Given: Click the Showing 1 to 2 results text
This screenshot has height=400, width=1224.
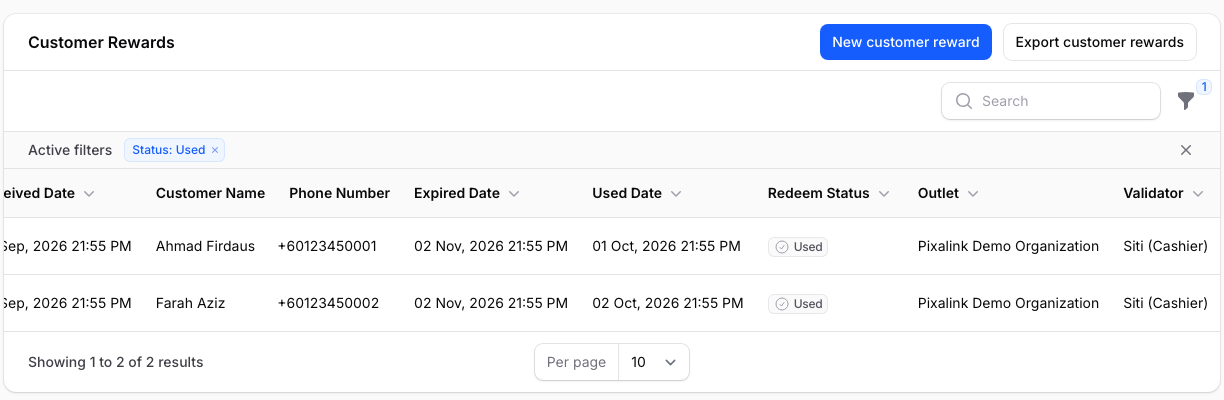Looking at the screenshot, I should (116, 362).
